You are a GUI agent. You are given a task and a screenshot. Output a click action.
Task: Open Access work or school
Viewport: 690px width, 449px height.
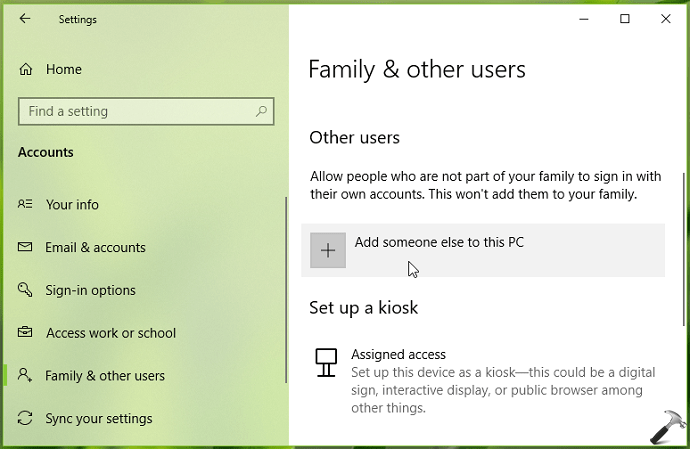pos(110,333)
